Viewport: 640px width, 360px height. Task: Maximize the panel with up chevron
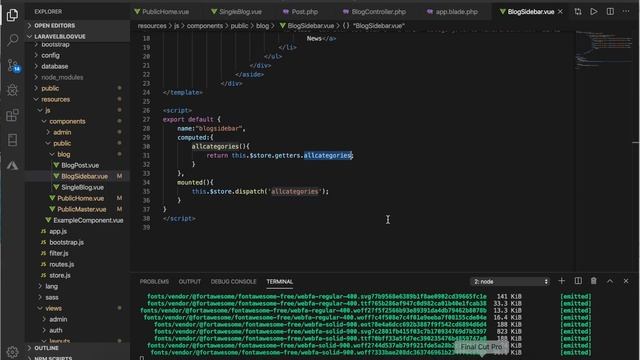[x=610, y=281]
